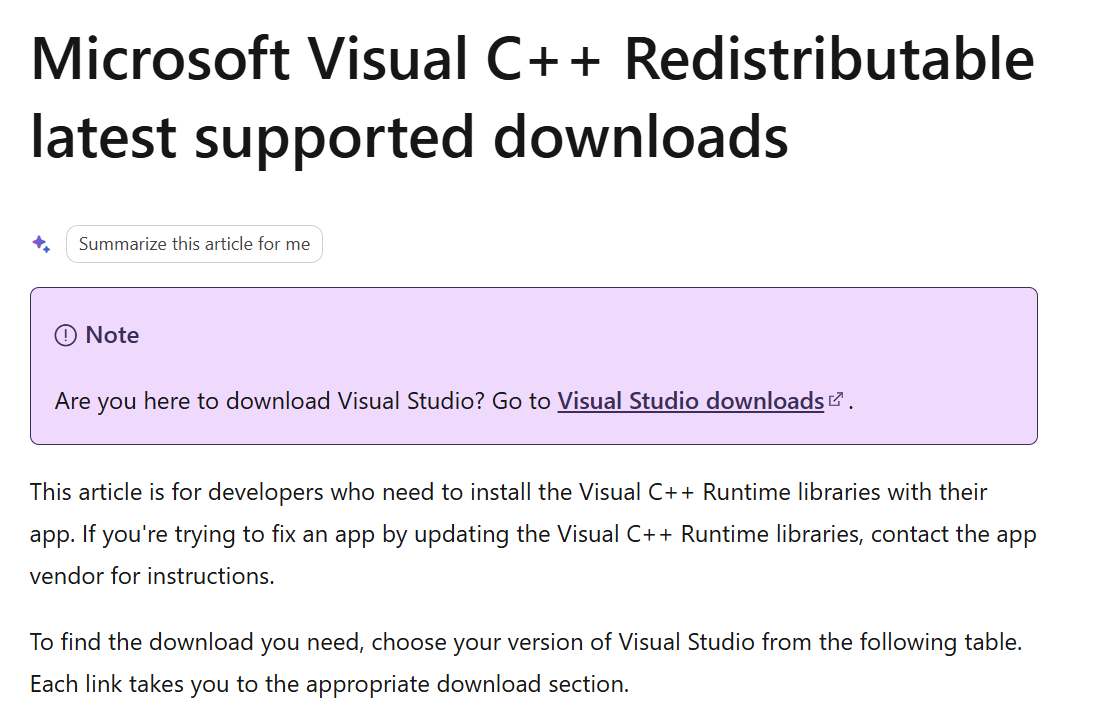Click the external link icon after downloads
The image size is (1102, 724).
tap(836, 399)
